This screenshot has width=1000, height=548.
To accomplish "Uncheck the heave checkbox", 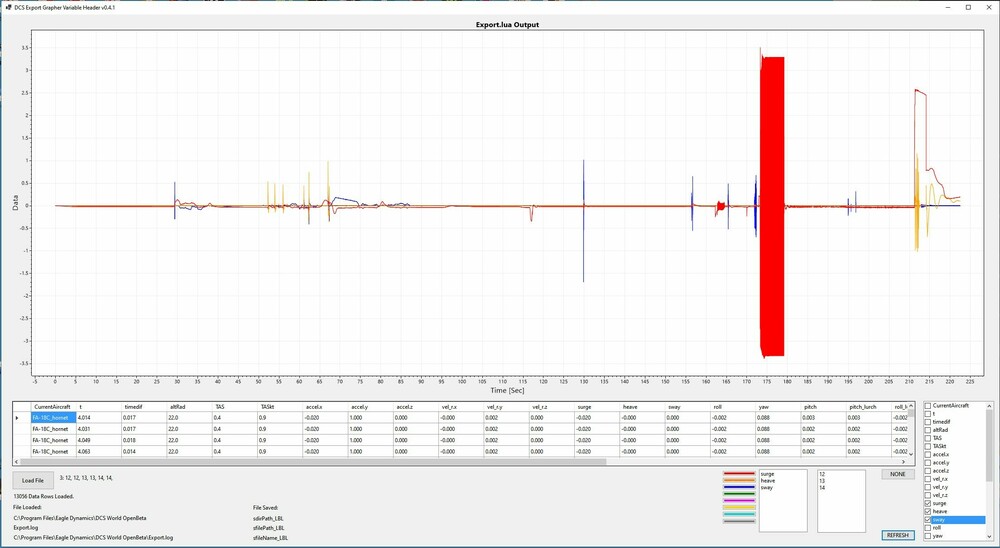I will tap(927, 512).
